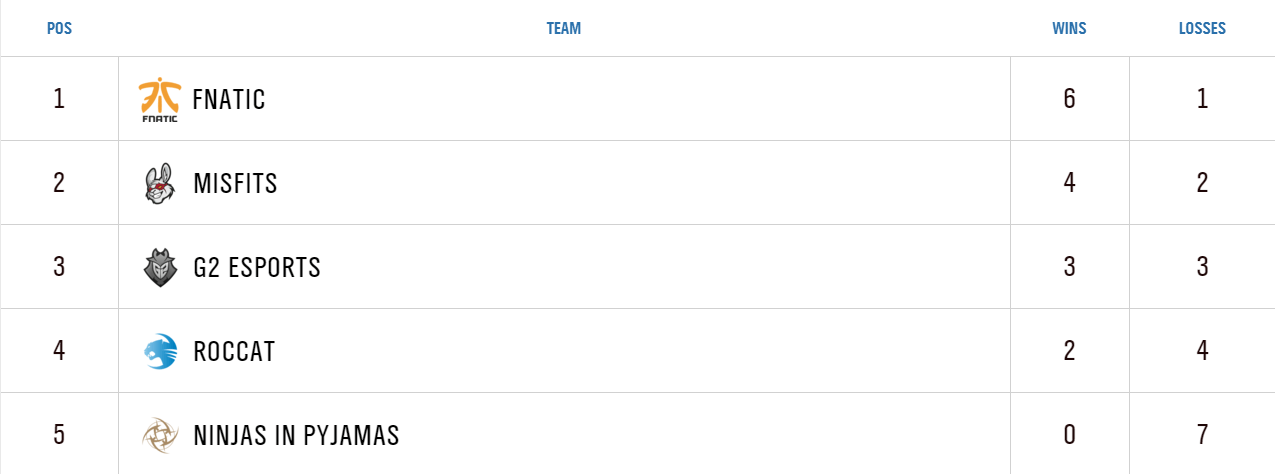Click position number 1 in the table

[x=59, y=99]
